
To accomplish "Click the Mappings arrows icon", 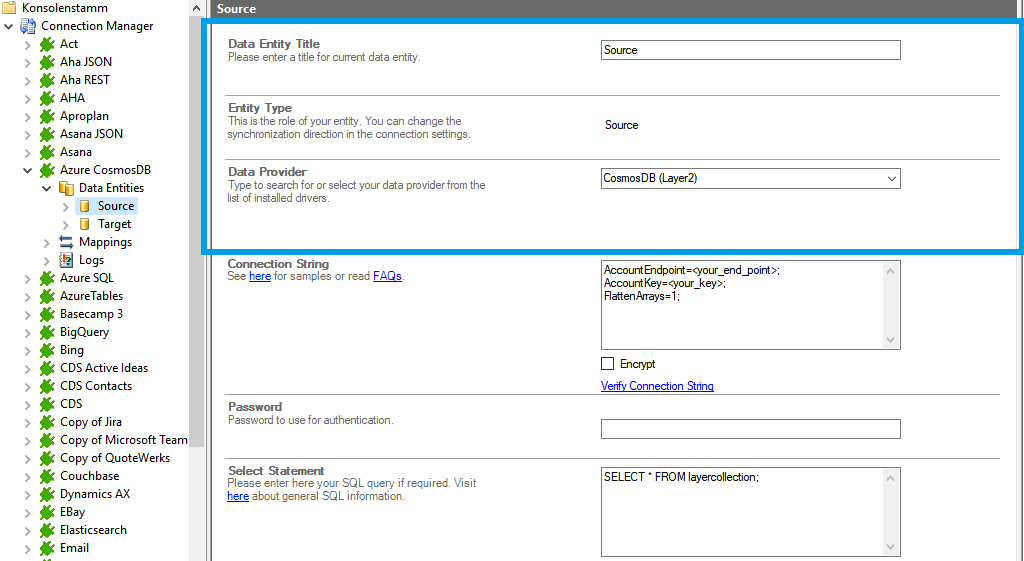I will pyautogui.click(x=66, y=242).
